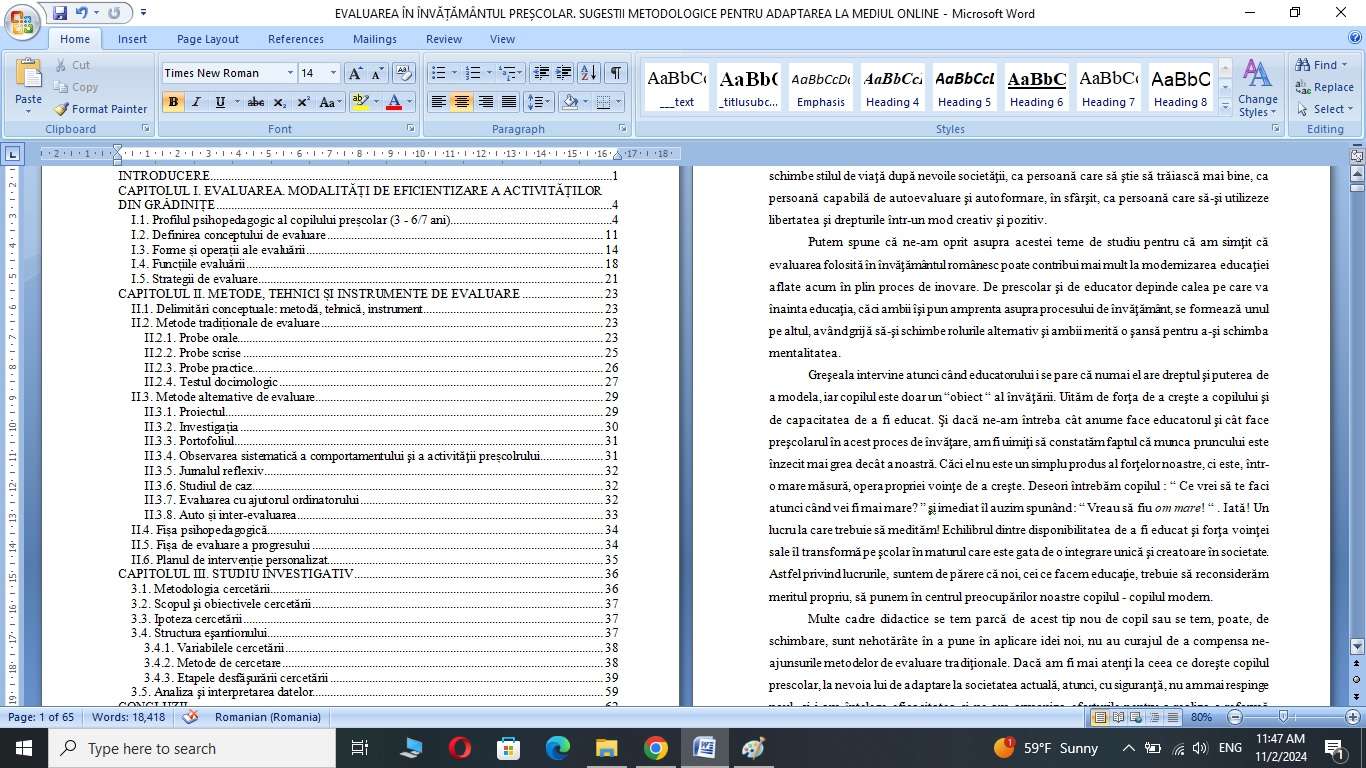
Task: Align text to the right
Action: tap(485, 102)
